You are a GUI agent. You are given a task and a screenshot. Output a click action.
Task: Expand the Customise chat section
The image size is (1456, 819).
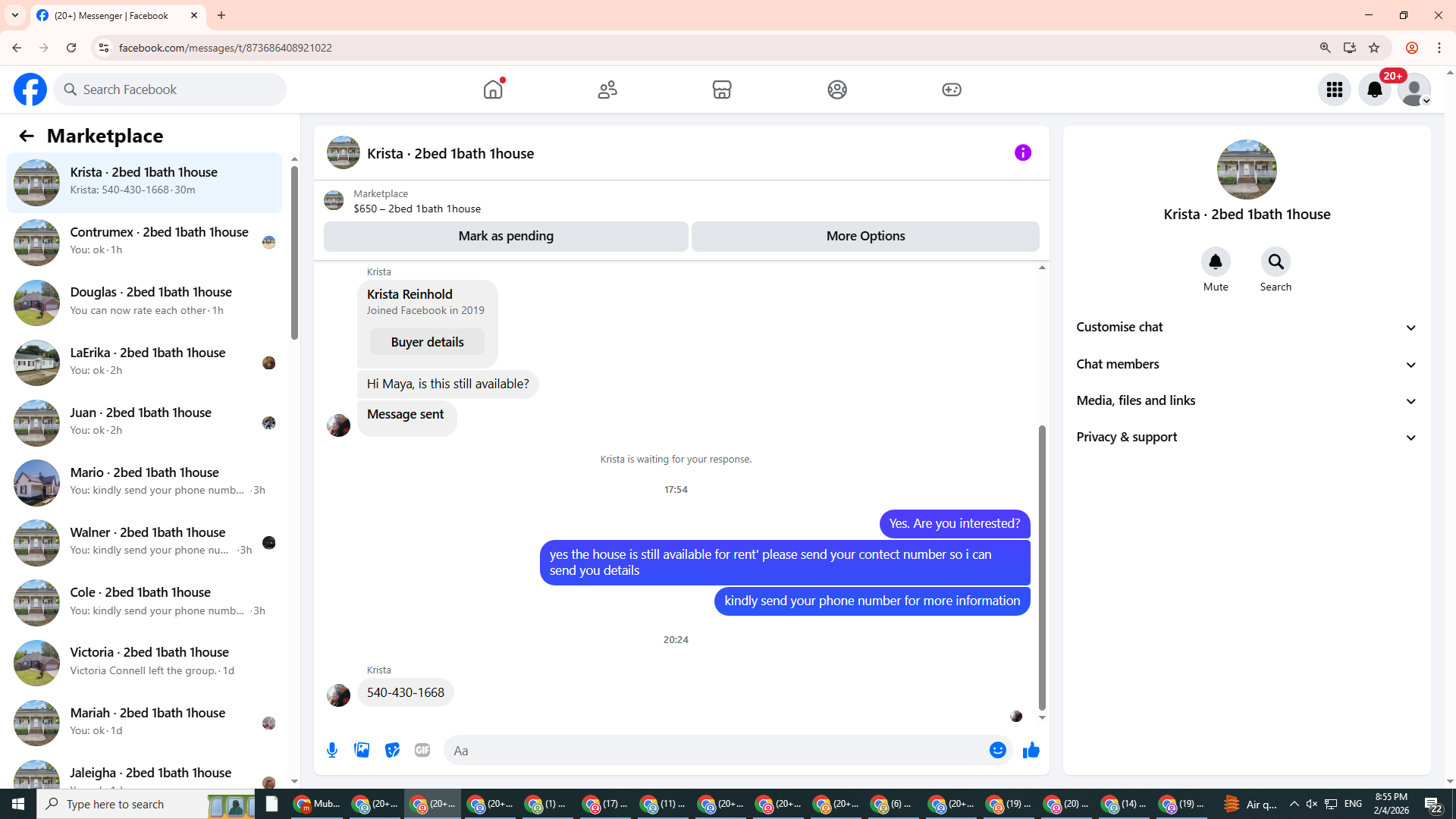tap(1247, 328)
